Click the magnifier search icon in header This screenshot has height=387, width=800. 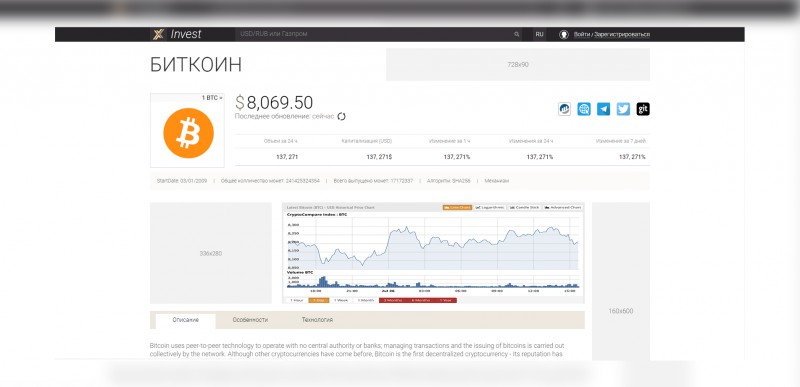[x=517, y=34]
